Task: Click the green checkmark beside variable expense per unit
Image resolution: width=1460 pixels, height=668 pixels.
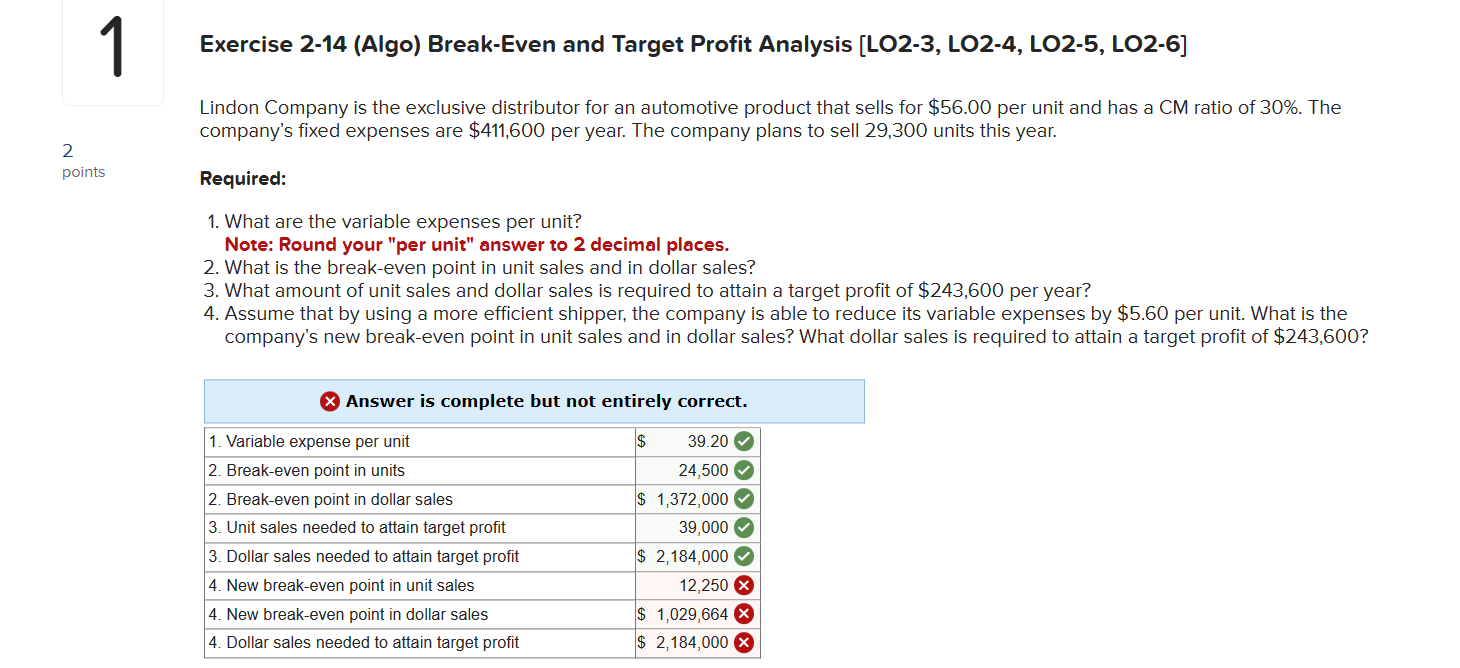Action: click(x=744, y=441)
